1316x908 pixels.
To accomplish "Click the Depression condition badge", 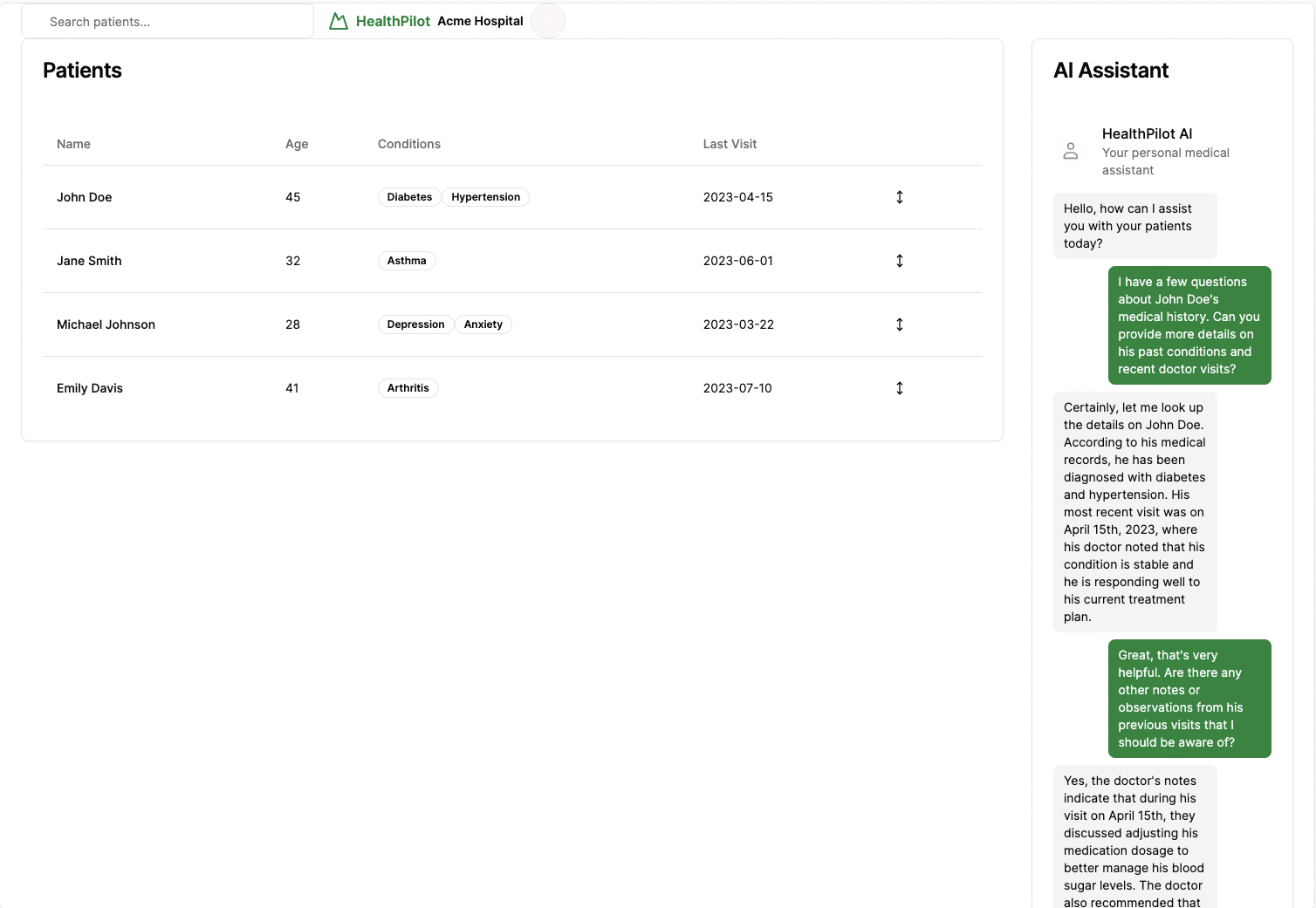I will pos(415,324).
